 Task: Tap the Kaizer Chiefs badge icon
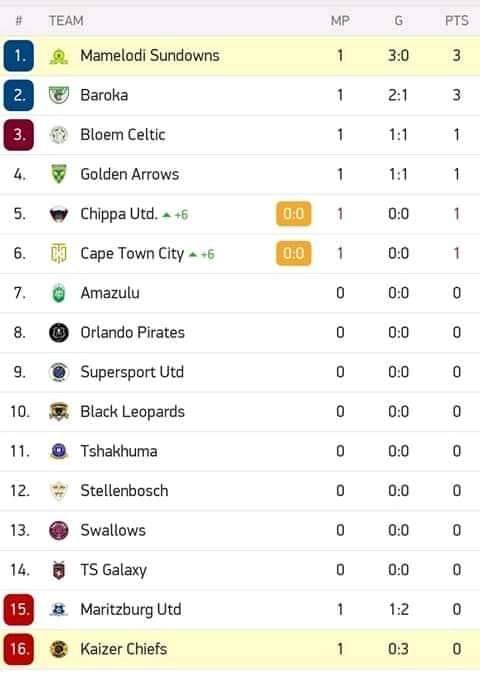click(59, 649)
